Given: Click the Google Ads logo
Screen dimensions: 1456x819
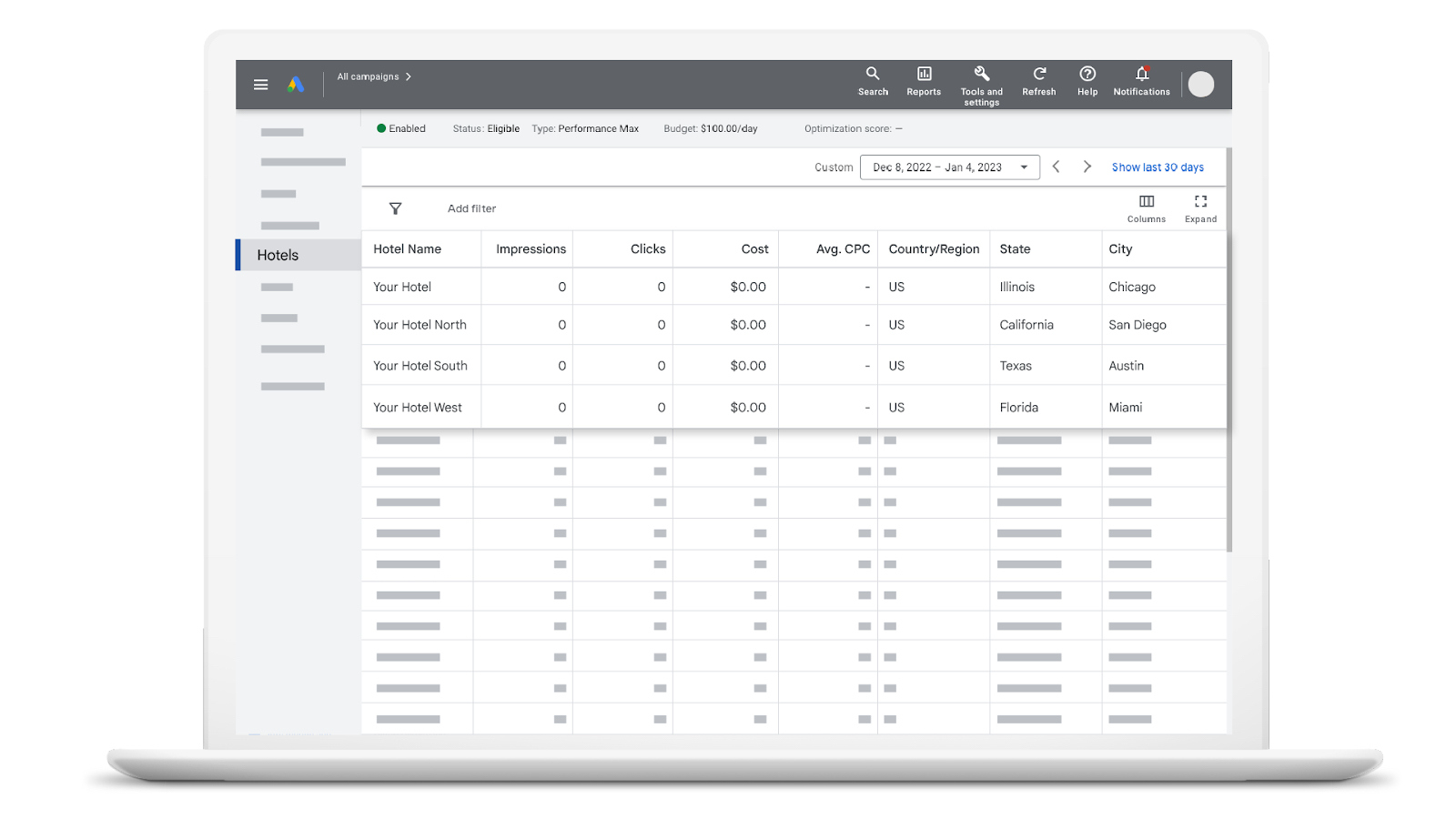Looking at the screenshot, I should pyautogui.click(x=296, y=85).
